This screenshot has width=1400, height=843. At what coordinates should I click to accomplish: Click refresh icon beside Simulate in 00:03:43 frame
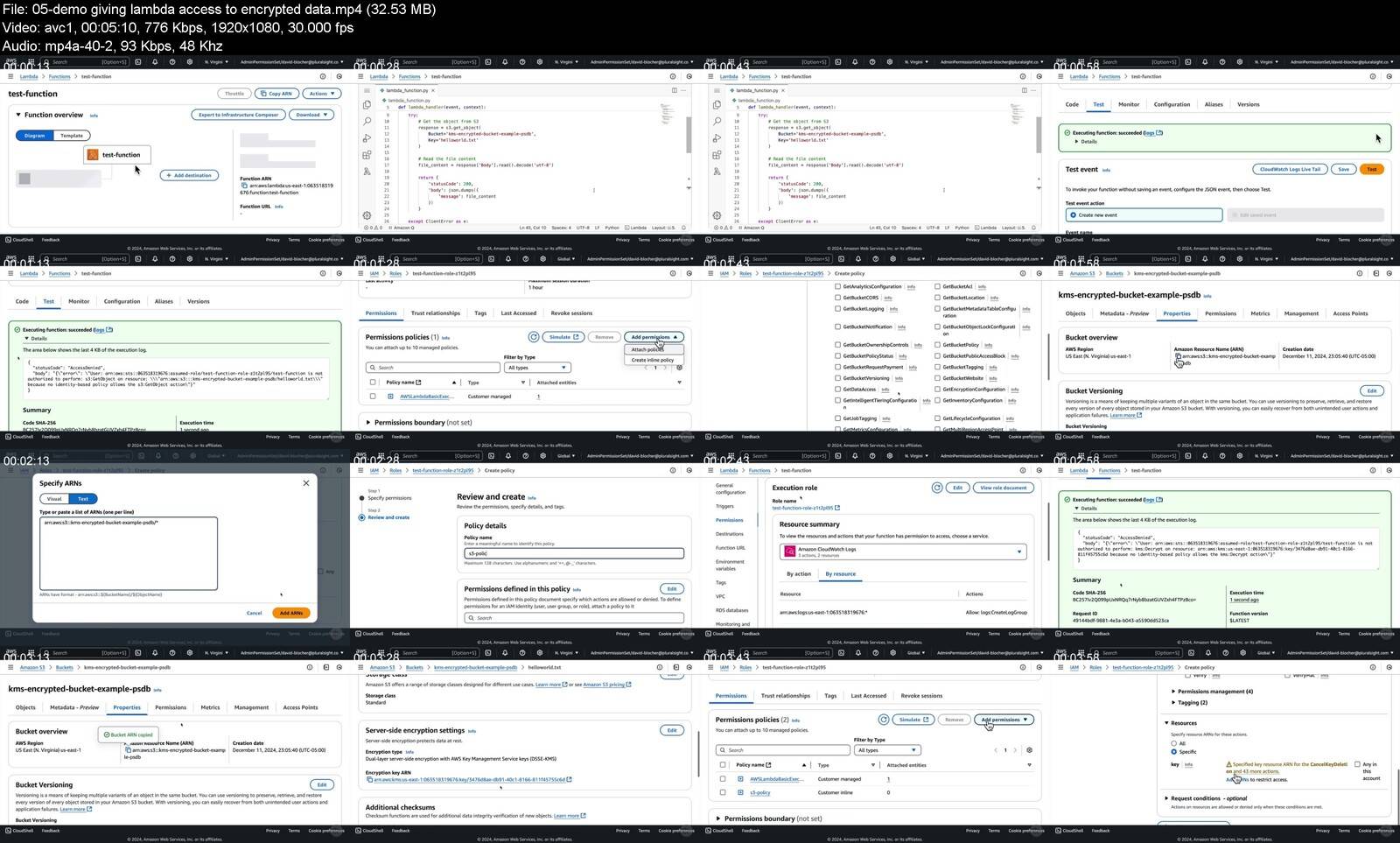(883, 720)
